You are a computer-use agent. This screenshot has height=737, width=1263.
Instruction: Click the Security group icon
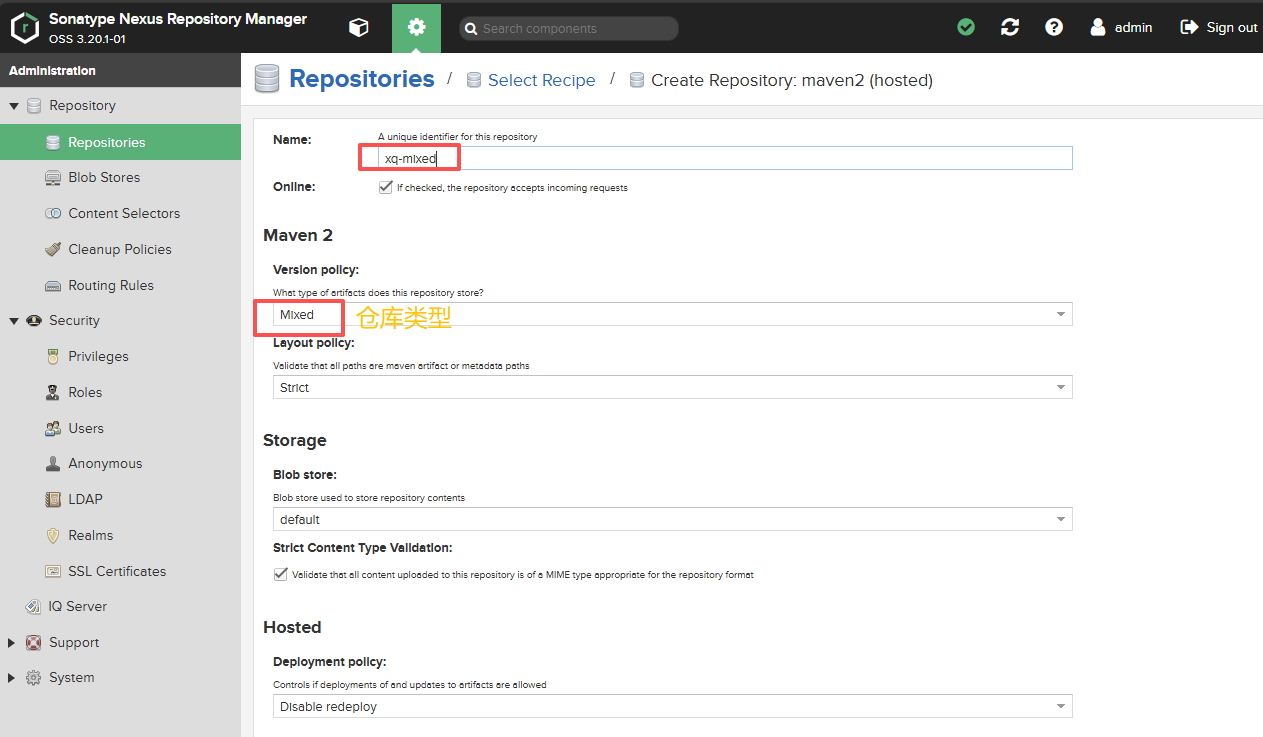point(33,320)
